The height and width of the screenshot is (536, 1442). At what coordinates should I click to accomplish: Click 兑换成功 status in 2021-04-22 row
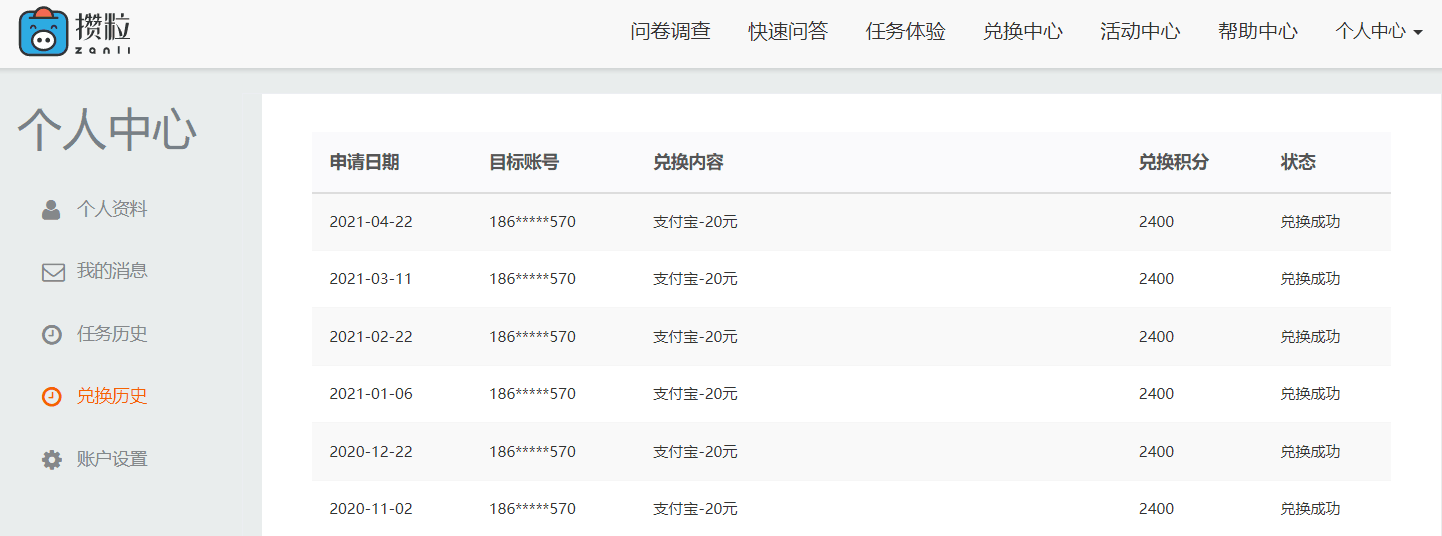pyautogui.click(x=1310, y=222)
